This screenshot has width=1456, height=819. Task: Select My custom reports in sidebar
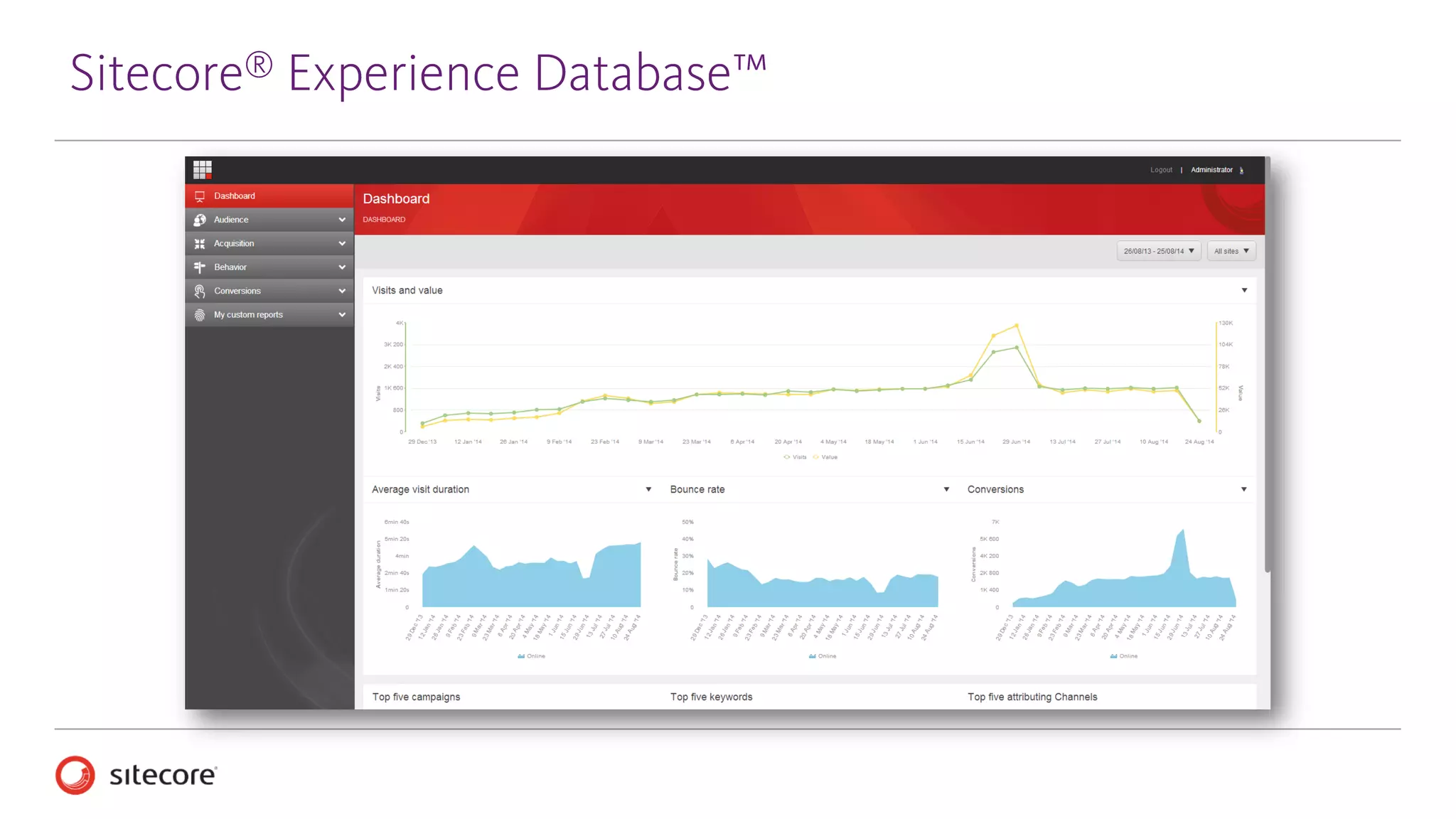(269, 315)
